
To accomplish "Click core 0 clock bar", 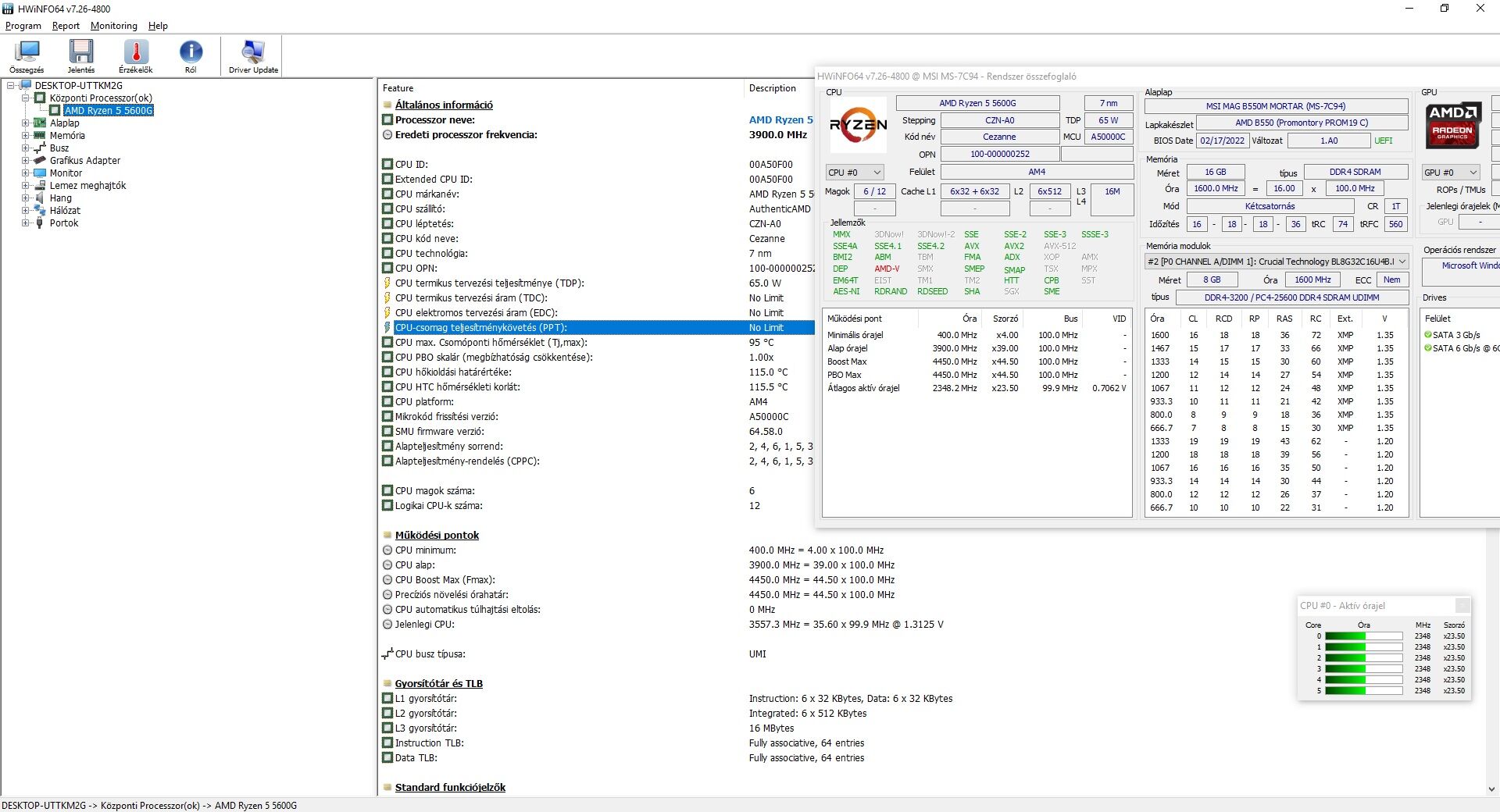I will [x=1363, y=636].
